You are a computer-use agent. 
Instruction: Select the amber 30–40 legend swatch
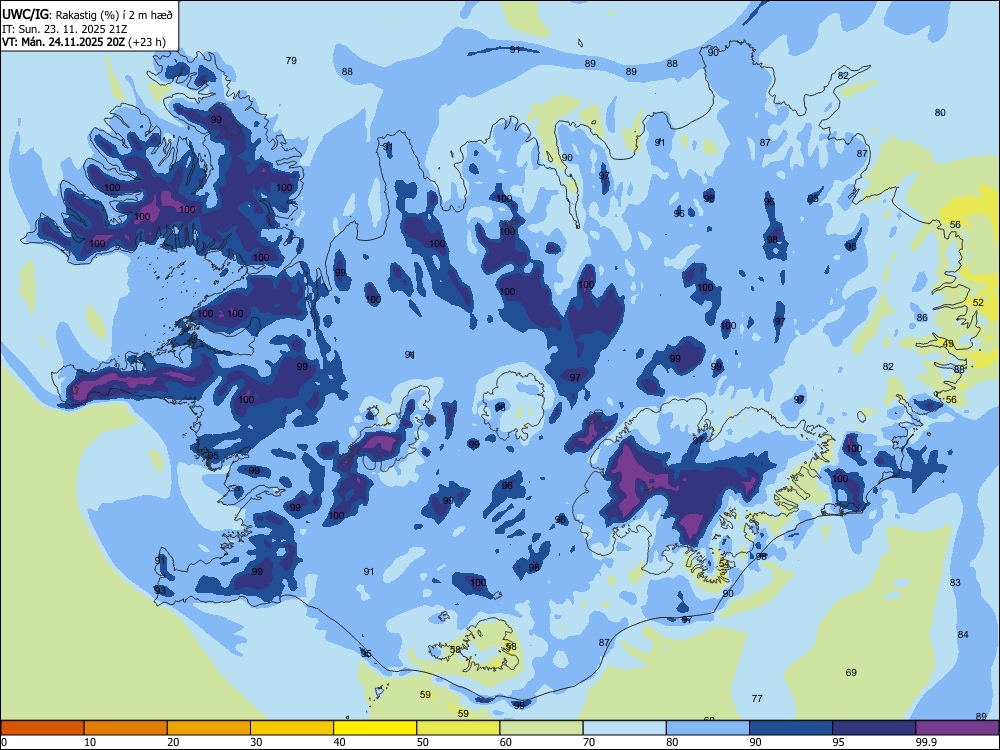[x=292, y=728]
